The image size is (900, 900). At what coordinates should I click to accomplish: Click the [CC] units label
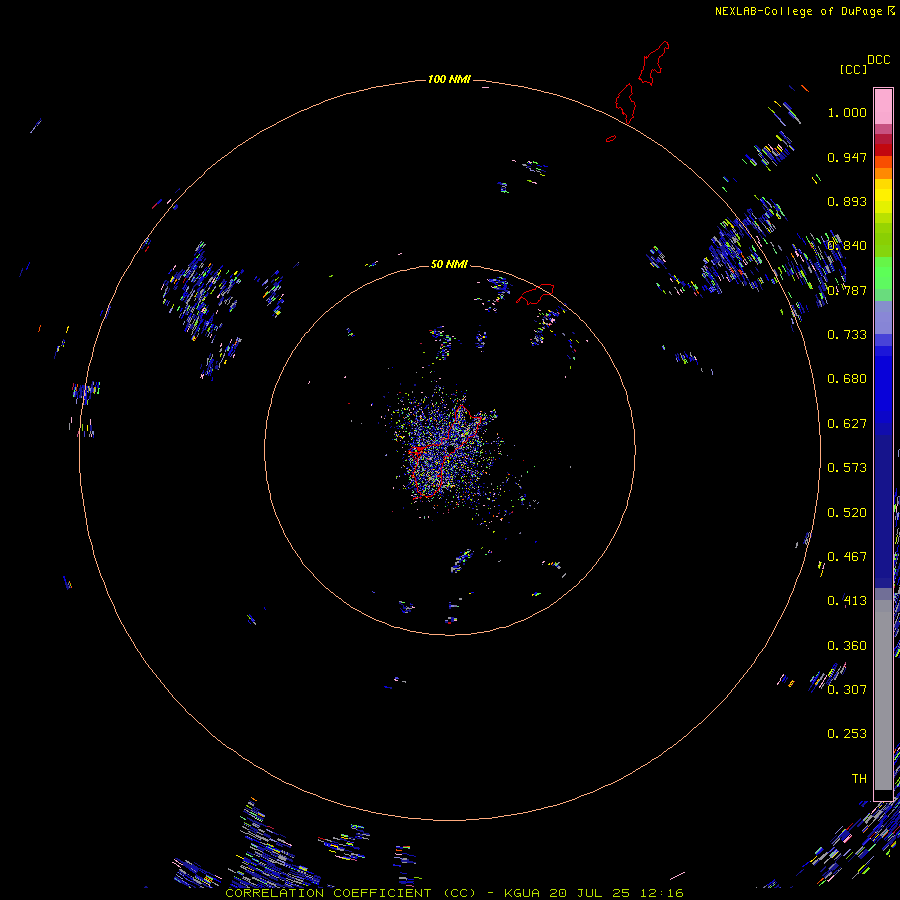click(x=853, y=69)
